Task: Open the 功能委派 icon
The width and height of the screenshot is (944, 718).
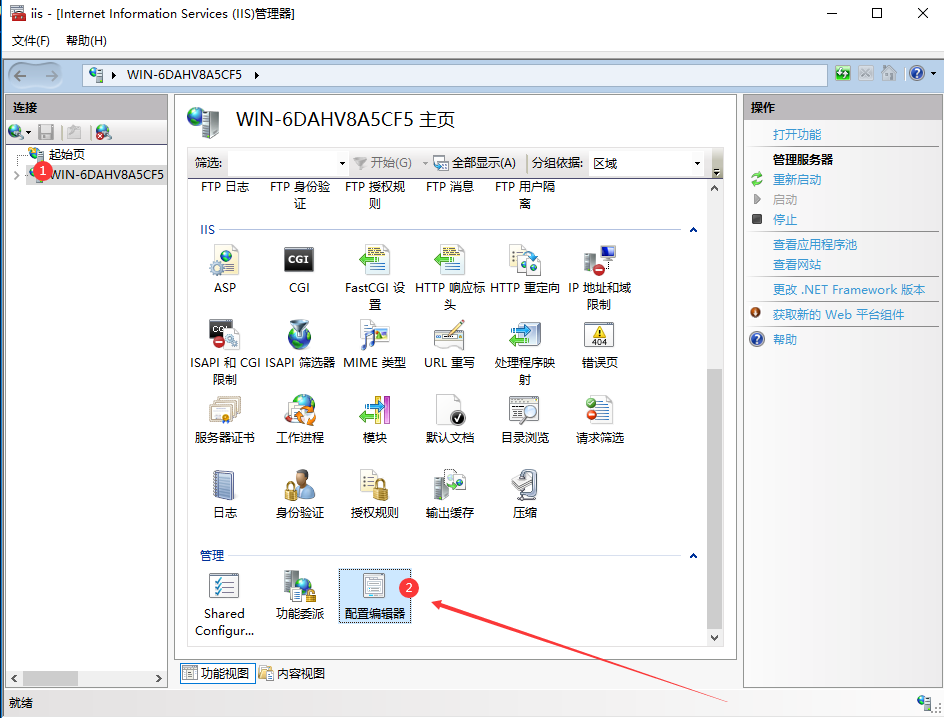Action: pos(299,596)
